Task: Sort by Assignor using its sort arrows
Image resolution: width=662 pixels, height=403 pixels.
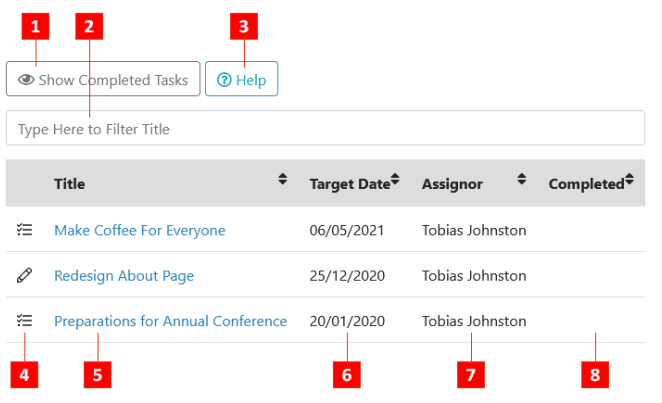Action: 522,179
